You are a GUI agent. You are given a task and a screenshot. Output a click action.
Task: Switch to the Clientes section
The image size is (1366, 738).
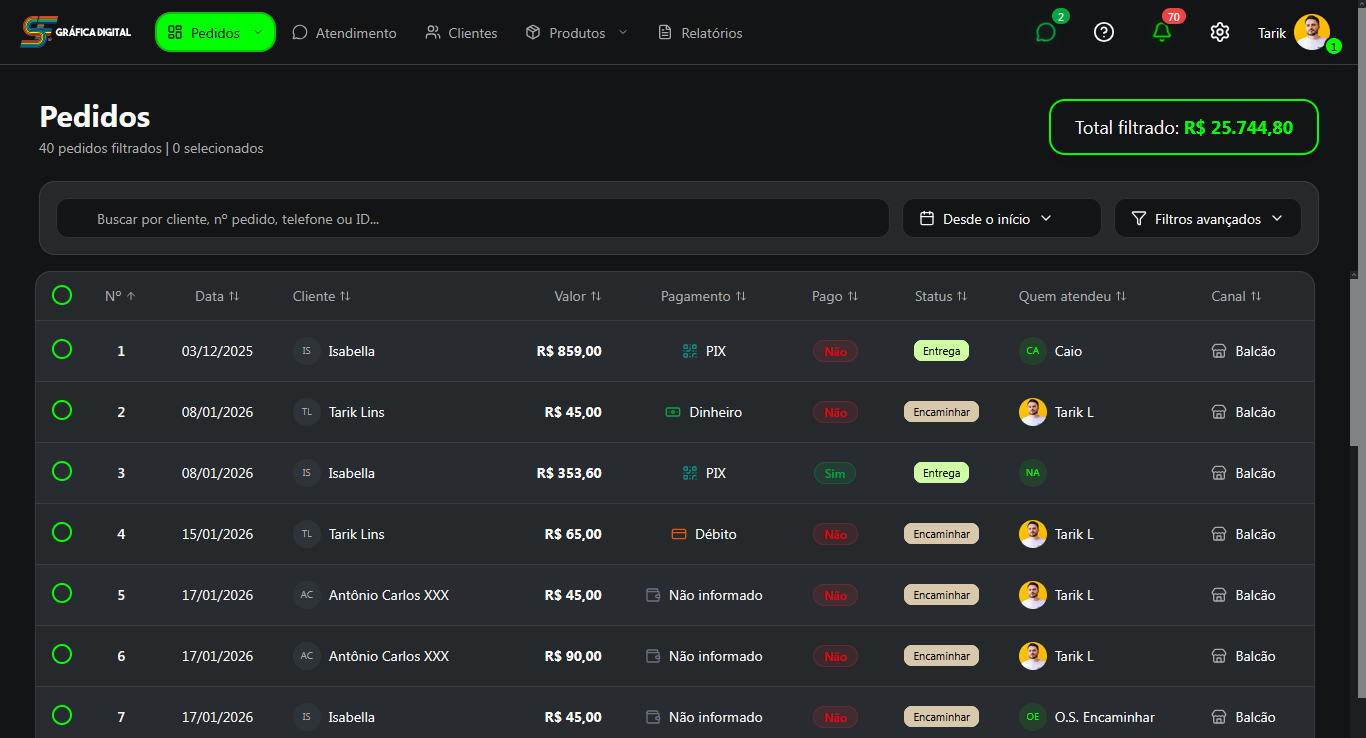pos(461,32)
